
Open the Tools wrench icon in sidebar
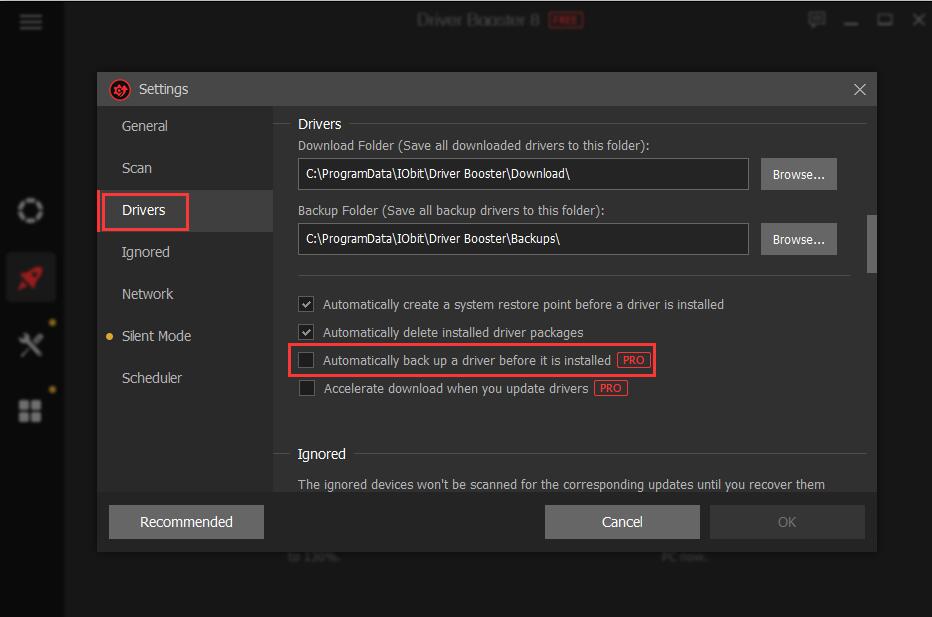(30, 344)
